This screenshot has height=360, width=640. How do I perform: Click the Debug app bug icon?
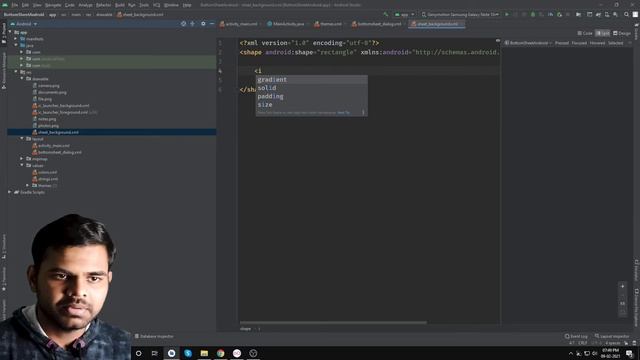(533, 14)
